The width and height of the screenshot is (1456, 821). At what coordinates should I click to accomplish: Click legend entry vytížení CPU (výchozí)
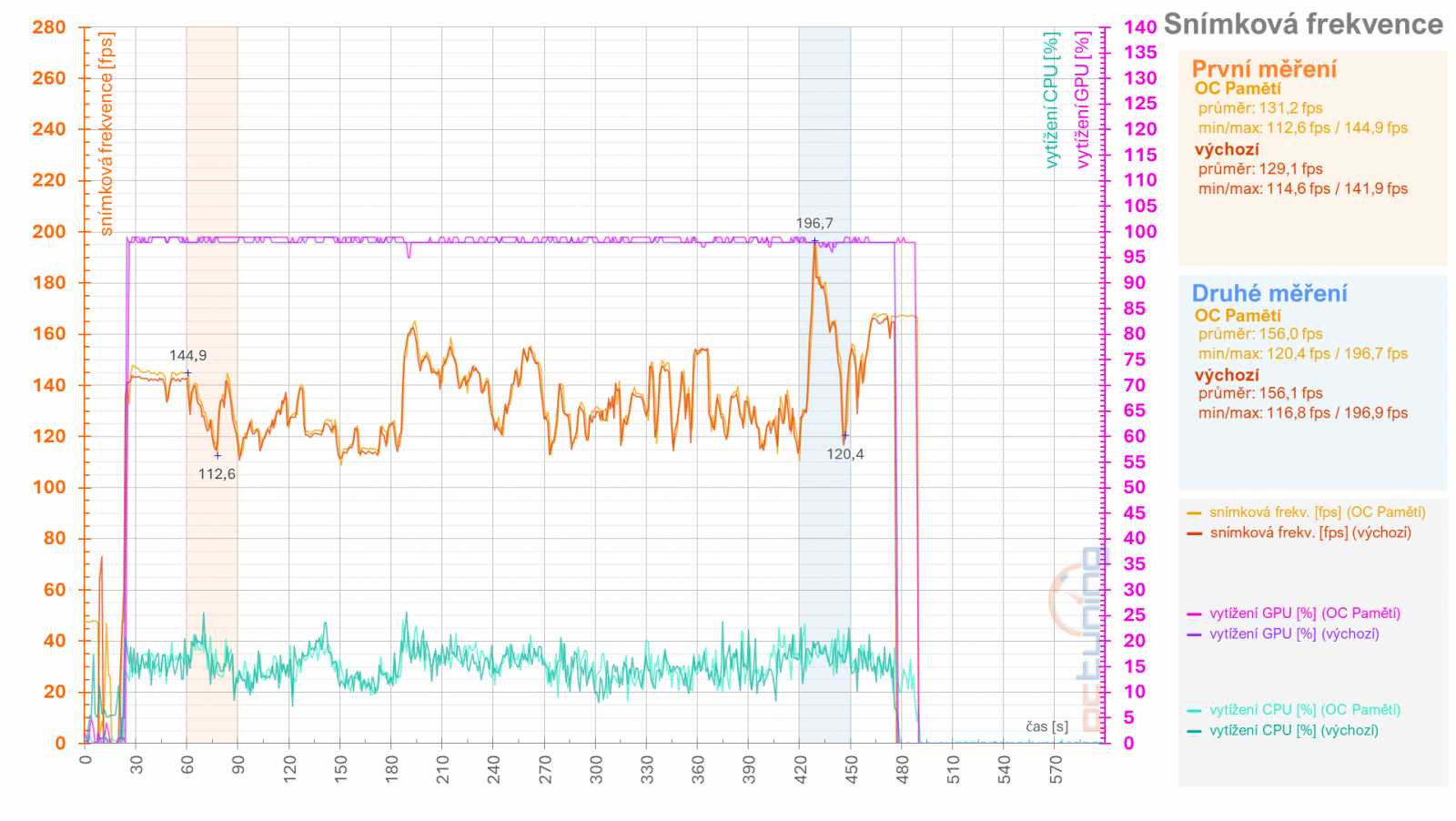1294,731
